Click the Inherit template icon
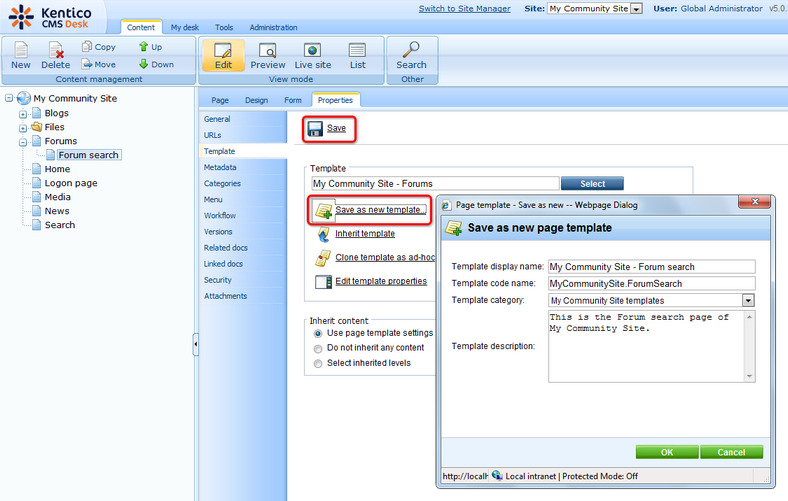Image resolution: width=788 pixels, height=501 pixels. click(323, 234)
